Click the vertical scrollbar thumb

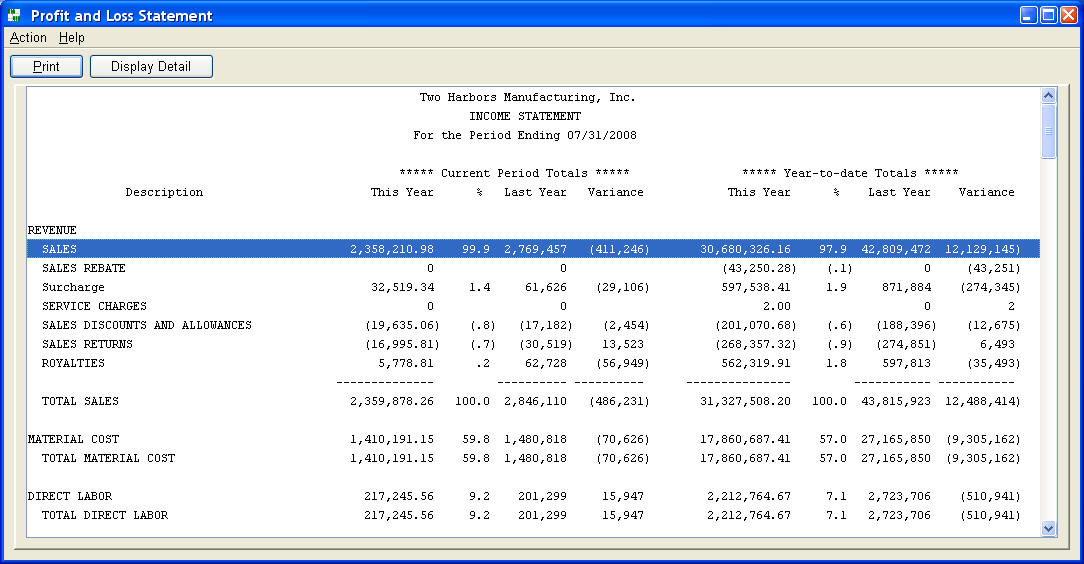pos(1049,131)
